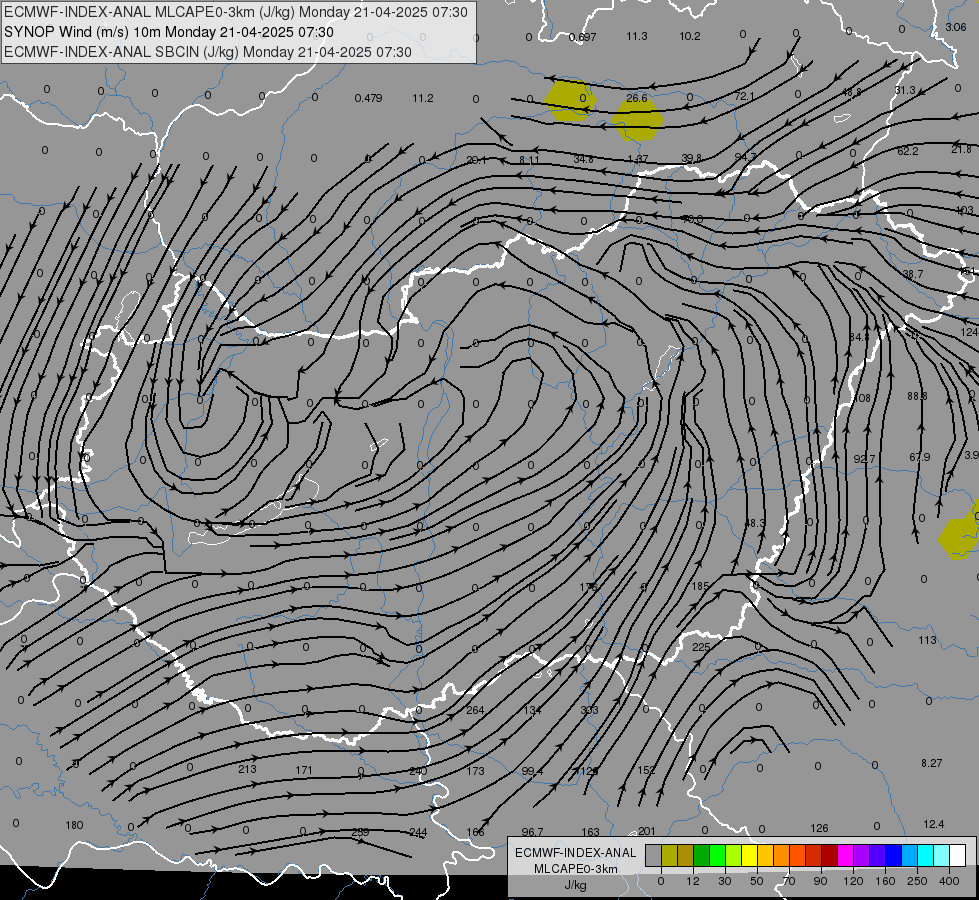Click the map value 11.3

click(637, 36)
